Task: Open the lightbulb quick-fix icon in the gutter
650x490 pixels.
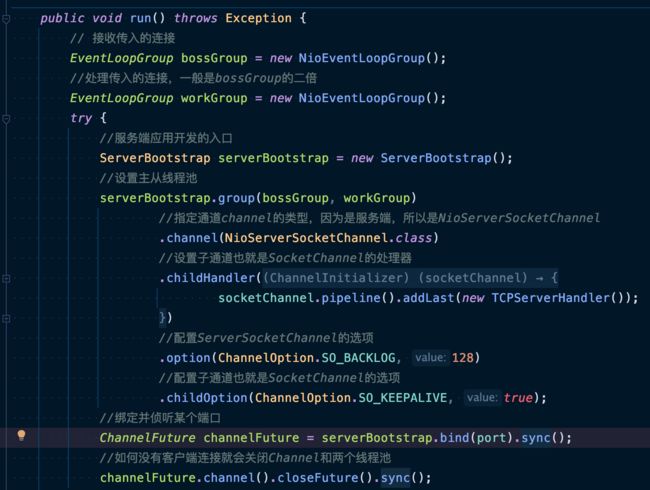Action: [x=22, y=436]
